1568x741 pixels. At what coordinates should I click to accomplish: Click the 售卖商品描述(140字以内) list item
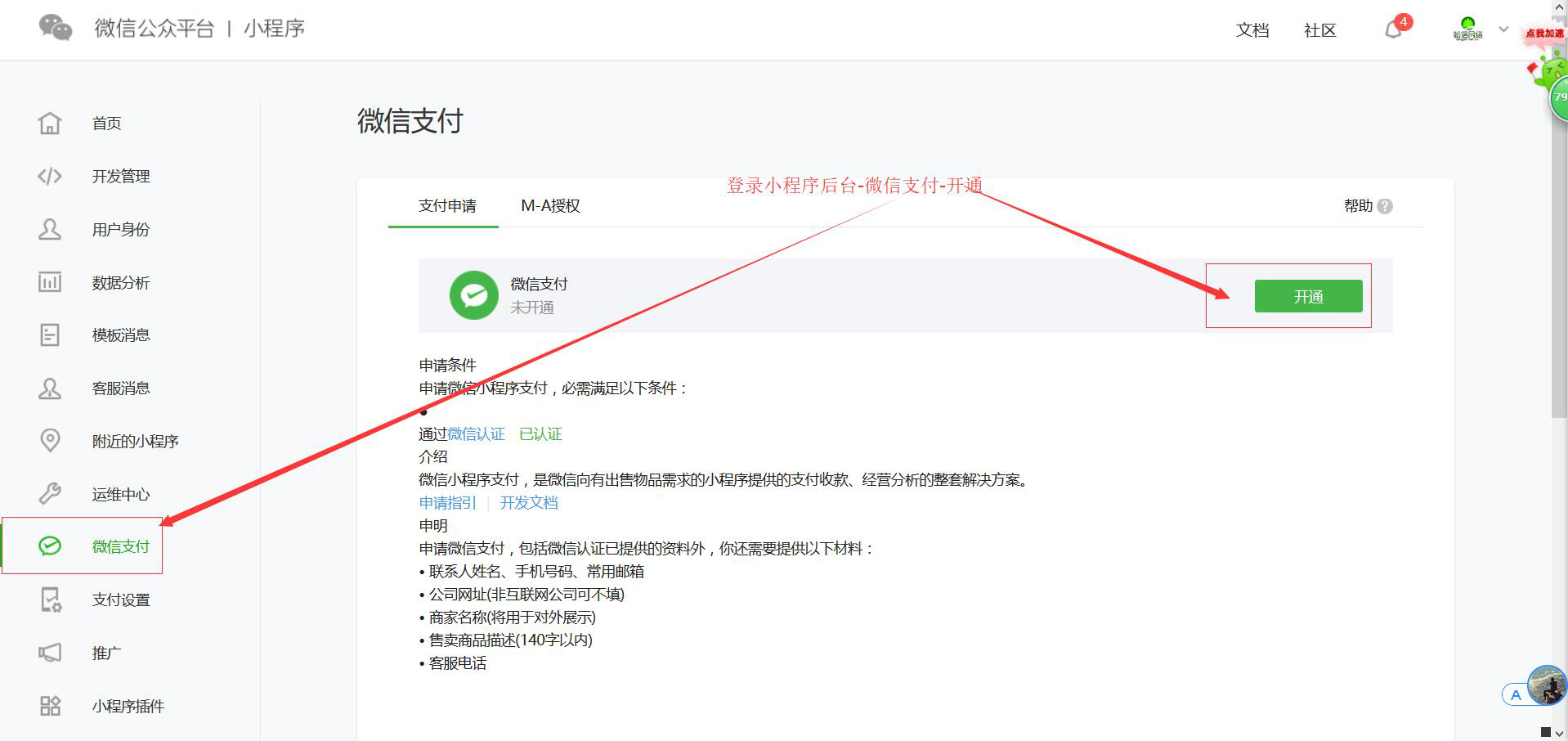pos(511,640)
